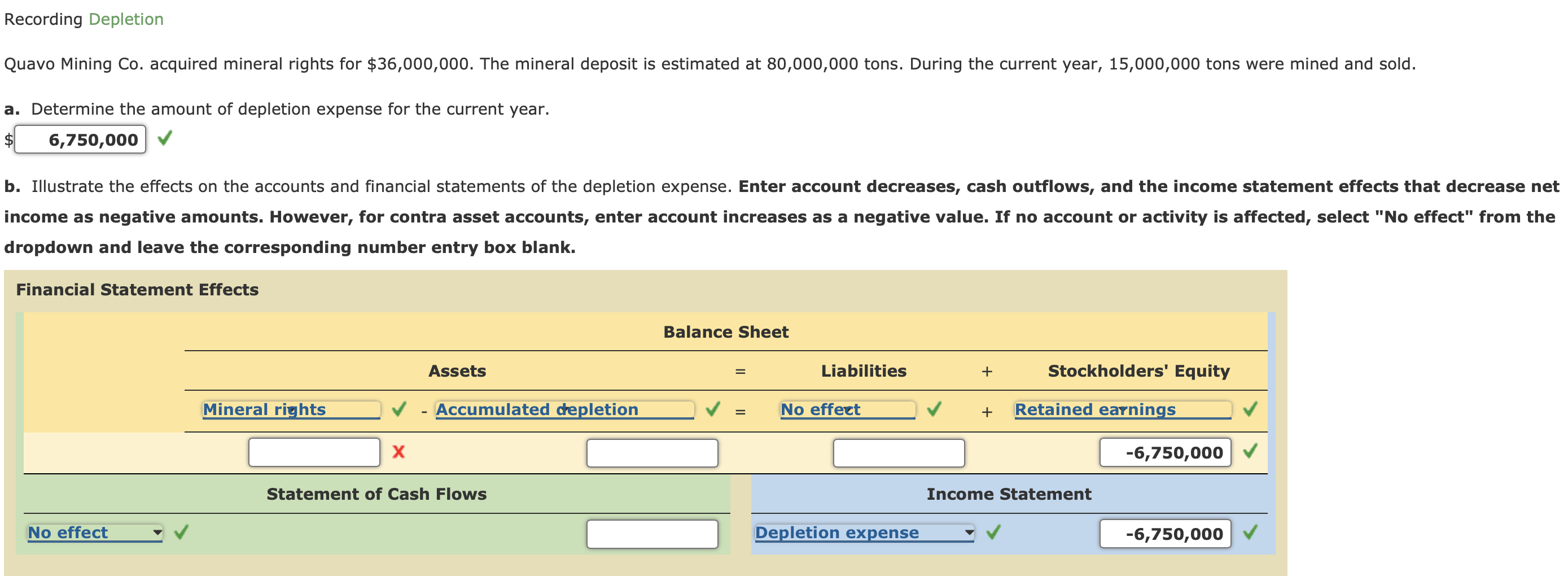Click the checkmark next to Mineral rights
Viewport: 1568px width, 576px height.
click(398, 410)
